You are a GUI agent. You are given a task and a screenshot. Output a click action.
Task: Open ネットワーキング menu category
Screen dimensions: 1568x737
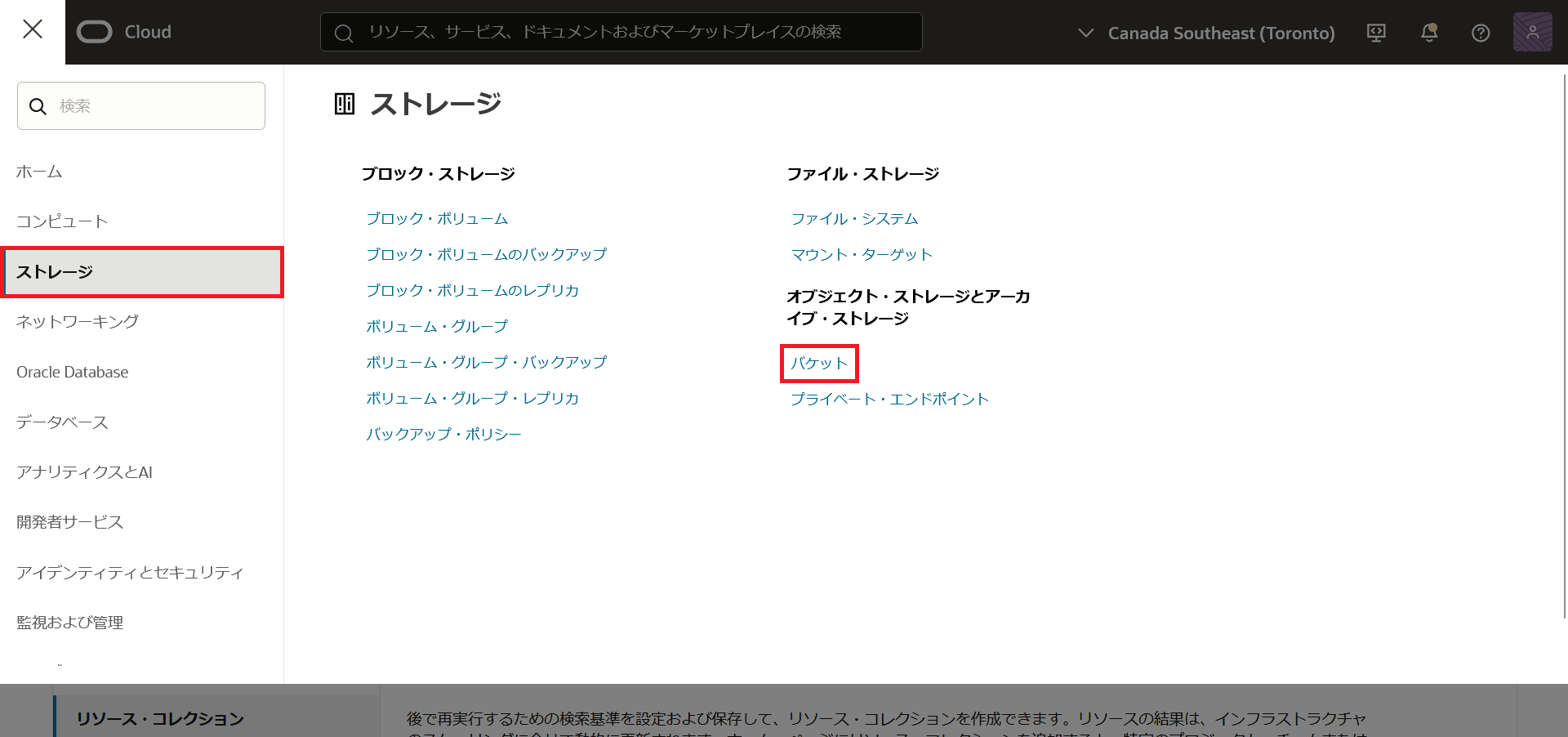pos(78,322)
